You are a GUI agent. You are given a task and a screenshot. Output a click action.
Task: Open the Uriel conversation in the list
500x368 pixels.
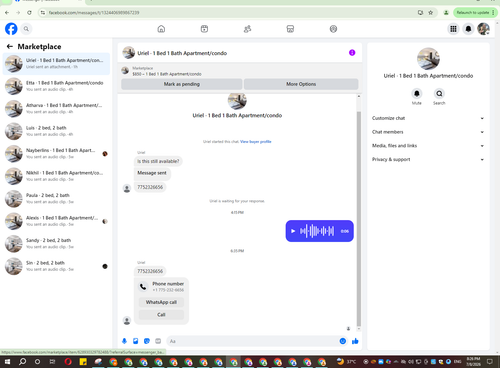tap(56, 64)
